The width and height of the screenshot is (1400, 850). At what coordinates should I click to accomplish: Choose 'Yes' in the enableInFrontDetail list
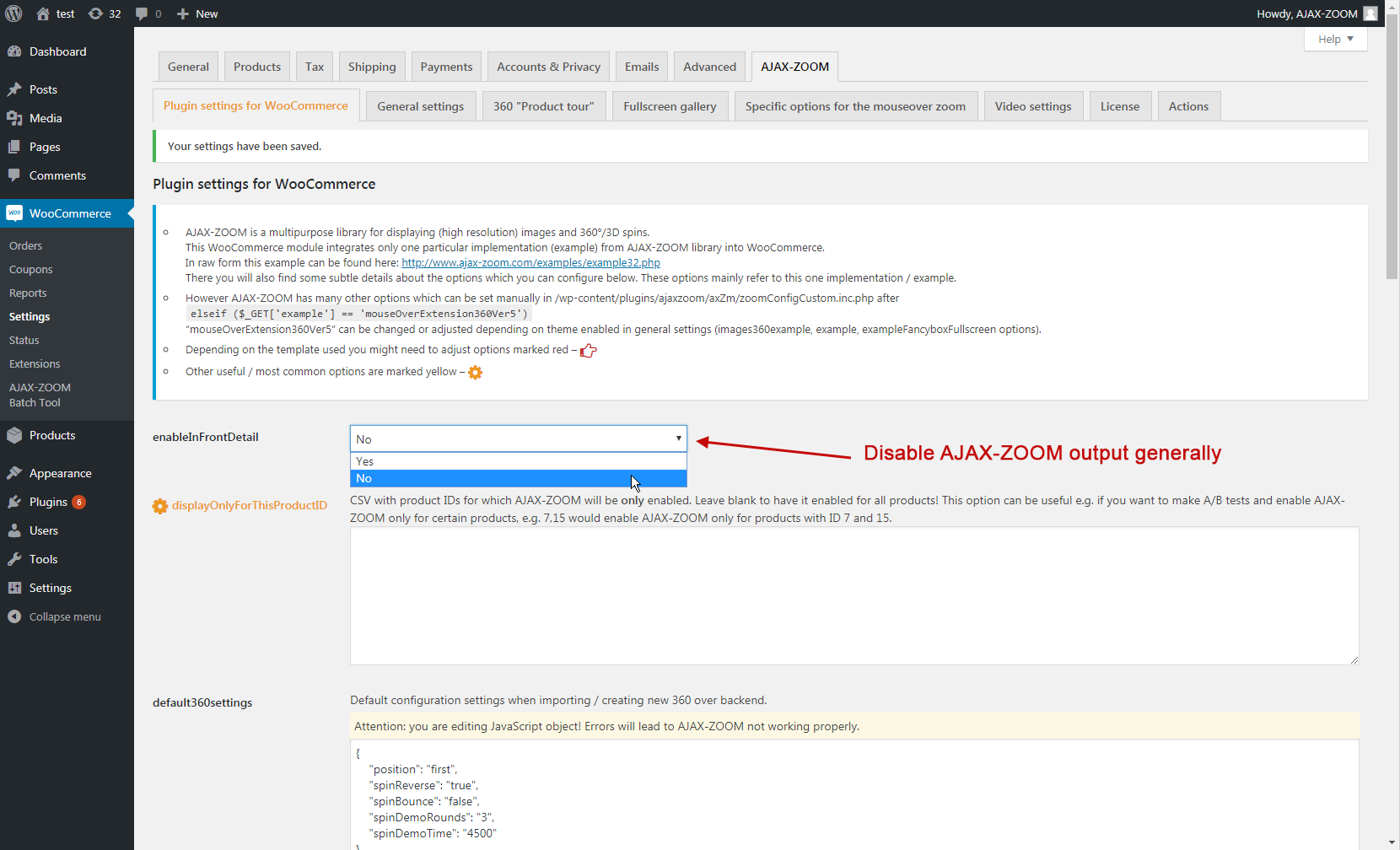(519, 461)
